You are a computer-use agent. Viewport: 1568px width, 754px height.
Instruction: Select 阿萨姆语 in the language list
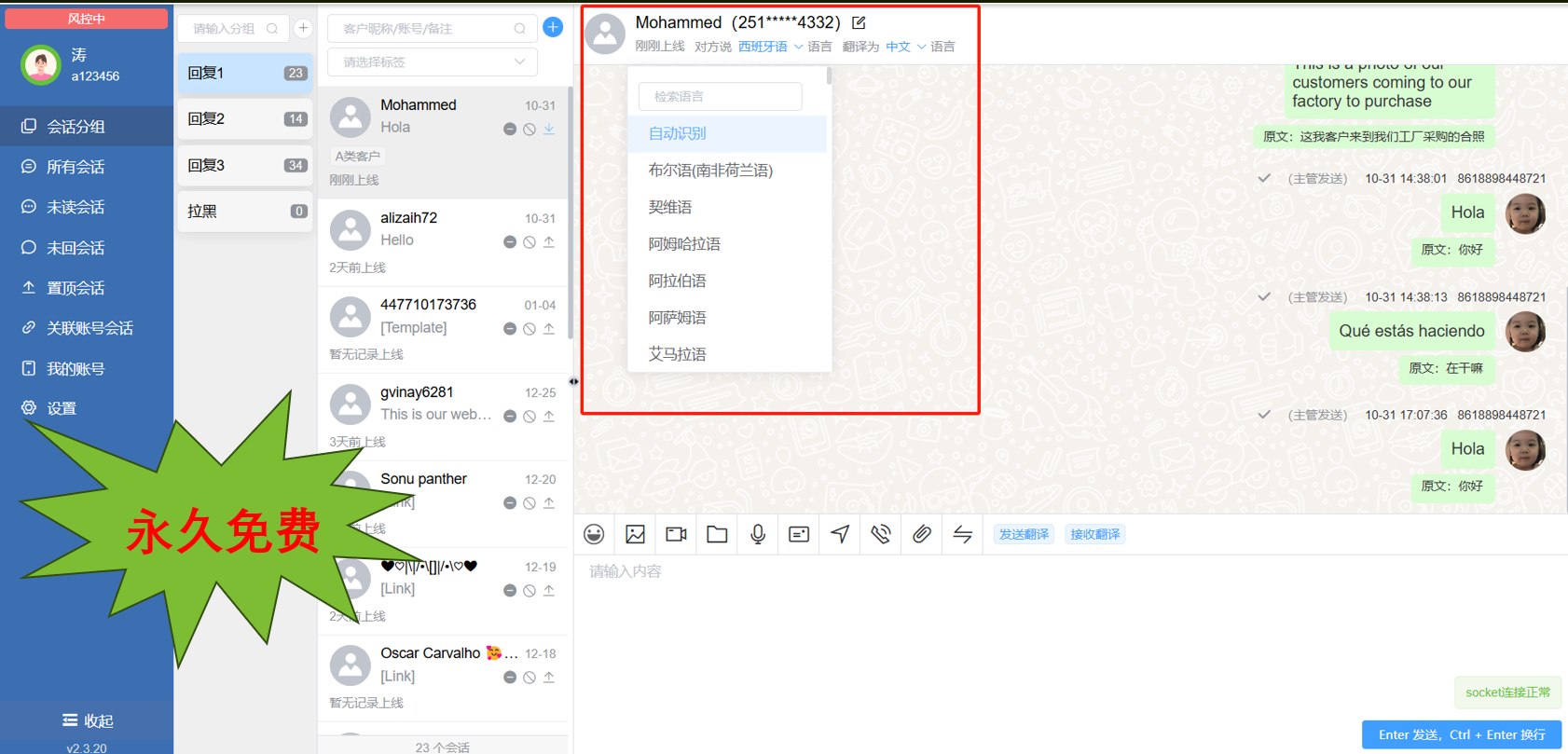point(727,318)
